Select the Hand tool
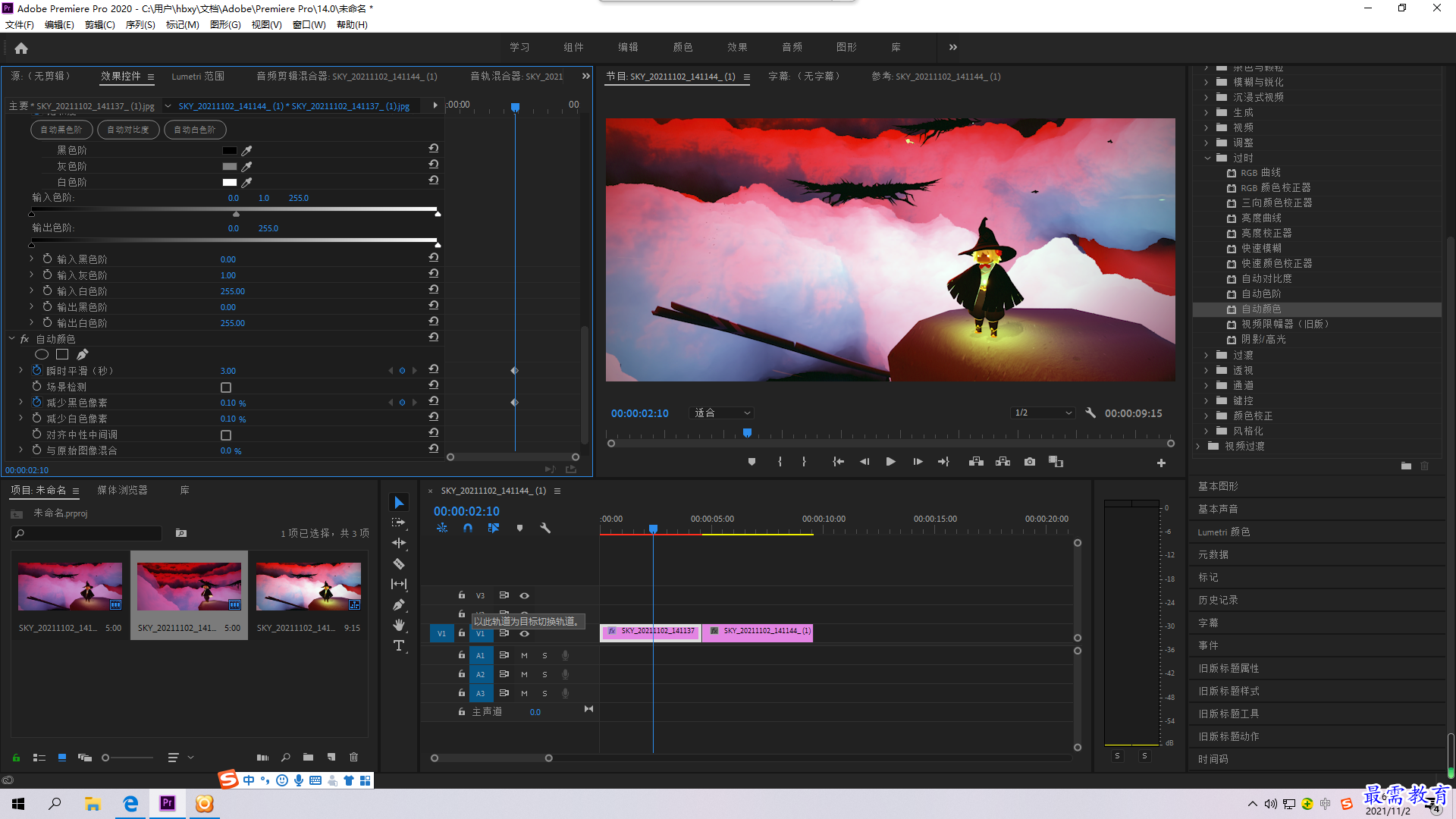Screen dimensions: 1456x819 (x=399, y=625)
